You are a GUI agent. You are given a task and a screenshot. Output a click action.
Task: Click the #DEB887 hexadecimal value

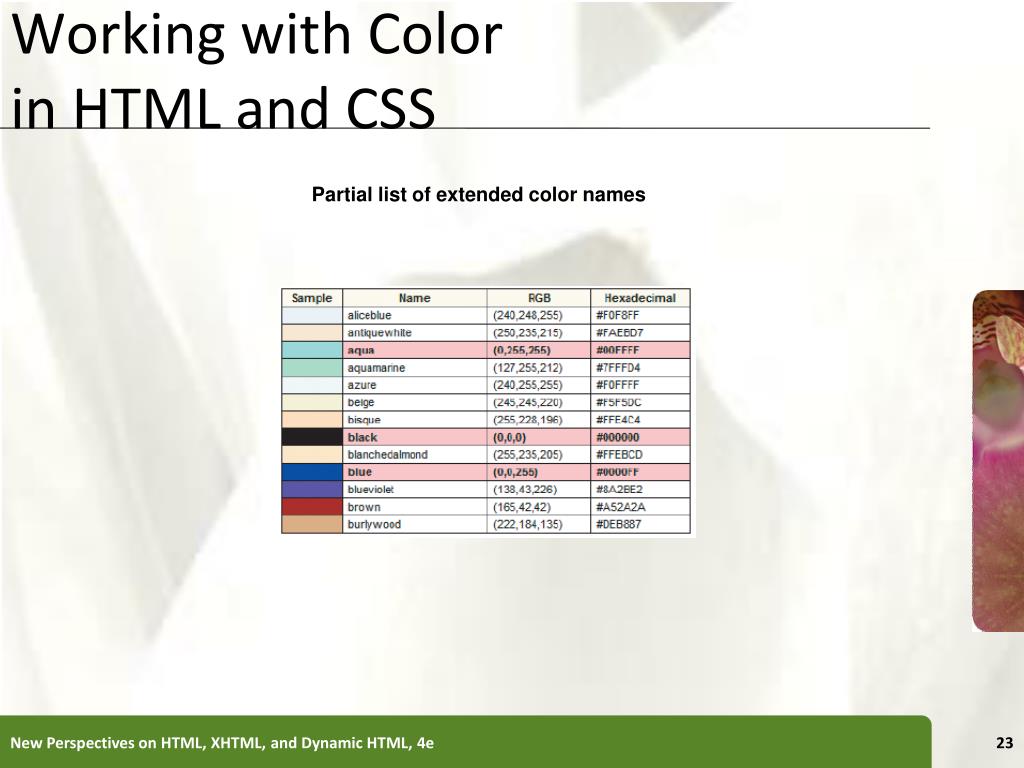pos(619,524)
